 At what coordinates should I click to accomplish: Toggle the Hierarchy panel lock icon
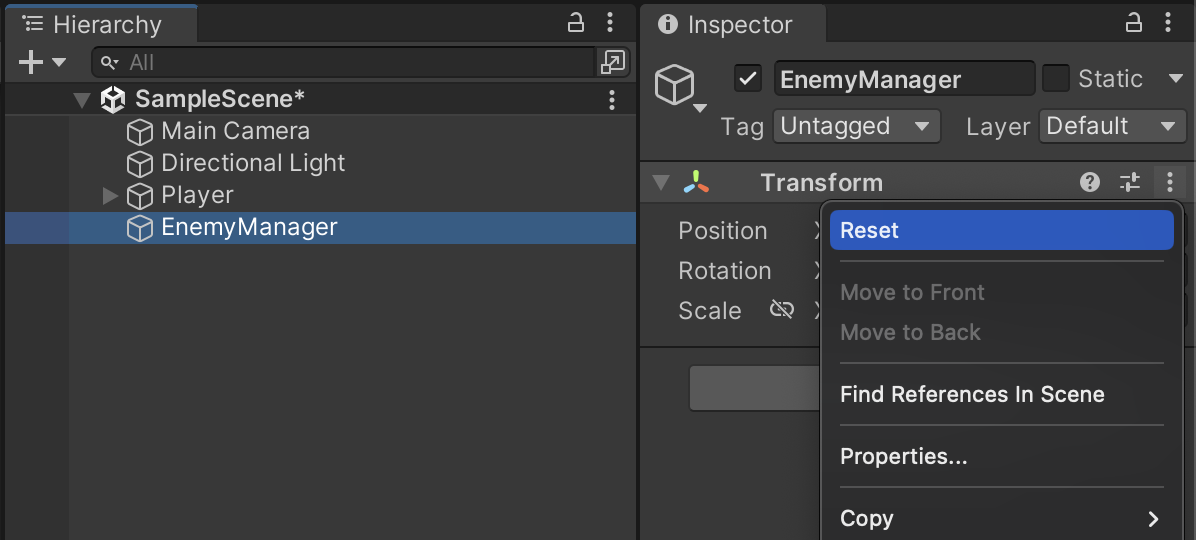pos(576,24)
